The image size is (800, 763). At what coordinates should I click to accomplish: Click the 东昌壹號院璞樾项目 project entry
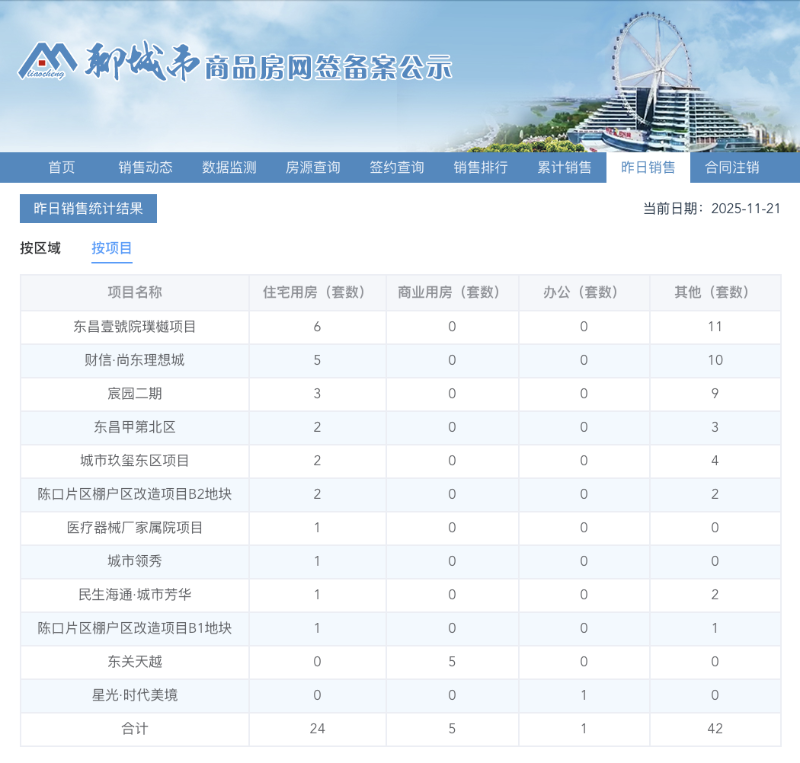click(x=135, y=327)
